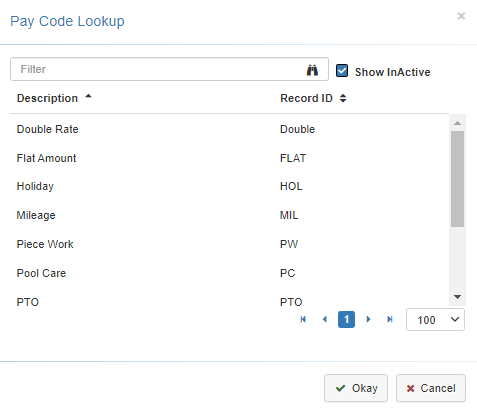Sort by Description column arrow
The image size is (477, 413).
(x=88, y=97)
